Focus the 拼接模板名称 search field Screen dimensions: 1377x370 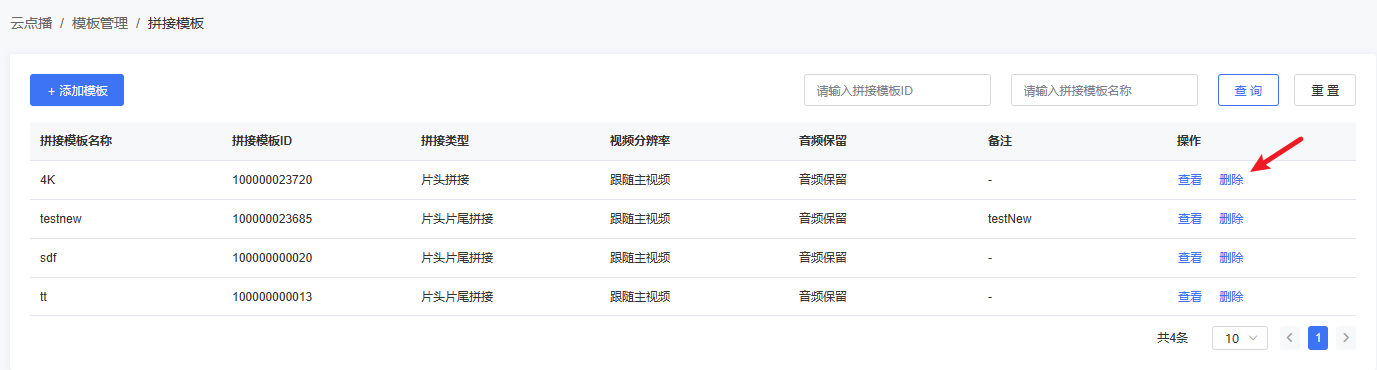pos(1104,90)
